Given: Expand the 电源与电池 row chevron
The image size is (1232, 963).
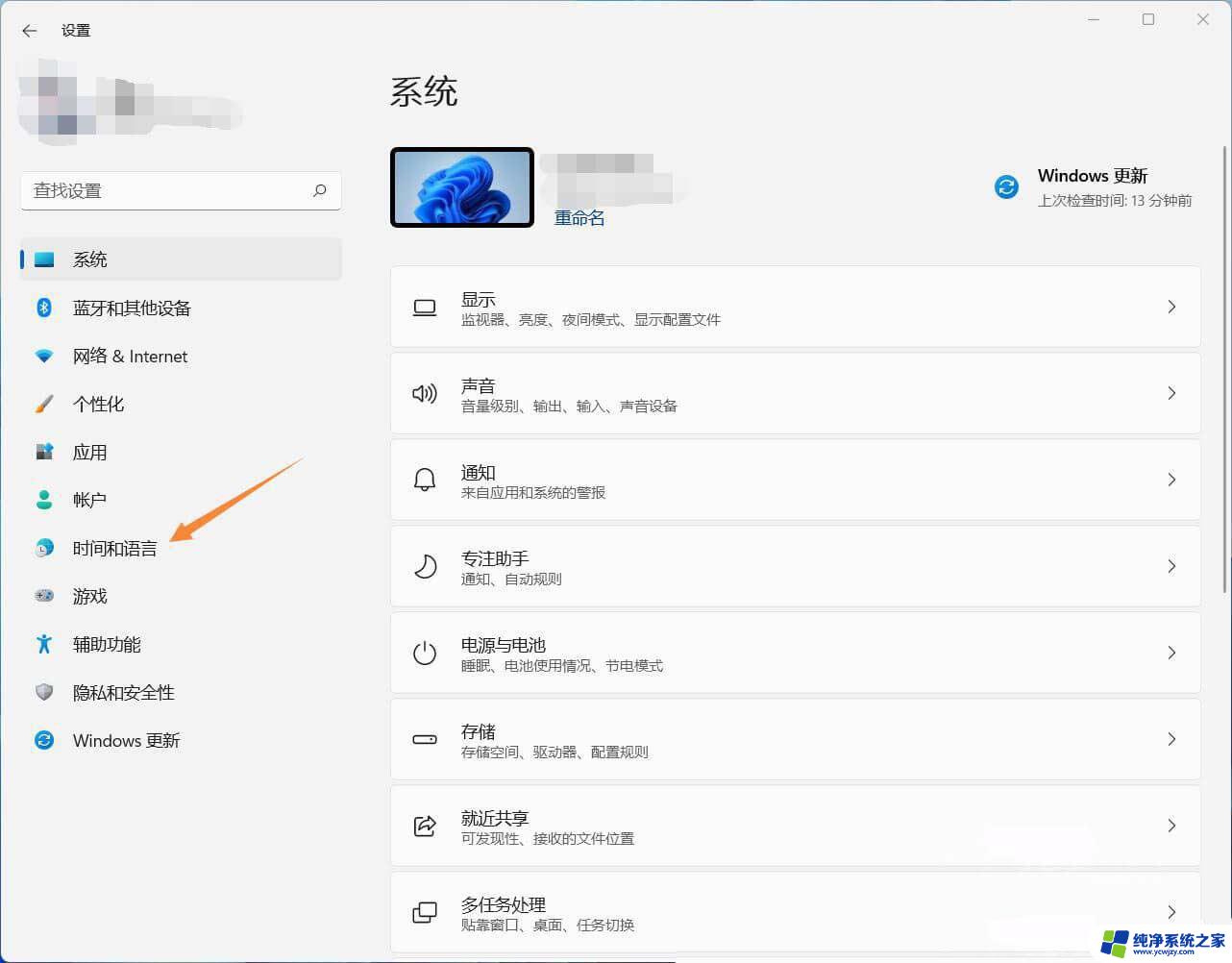Looking at the screenshot, I should pos(1171,653).
